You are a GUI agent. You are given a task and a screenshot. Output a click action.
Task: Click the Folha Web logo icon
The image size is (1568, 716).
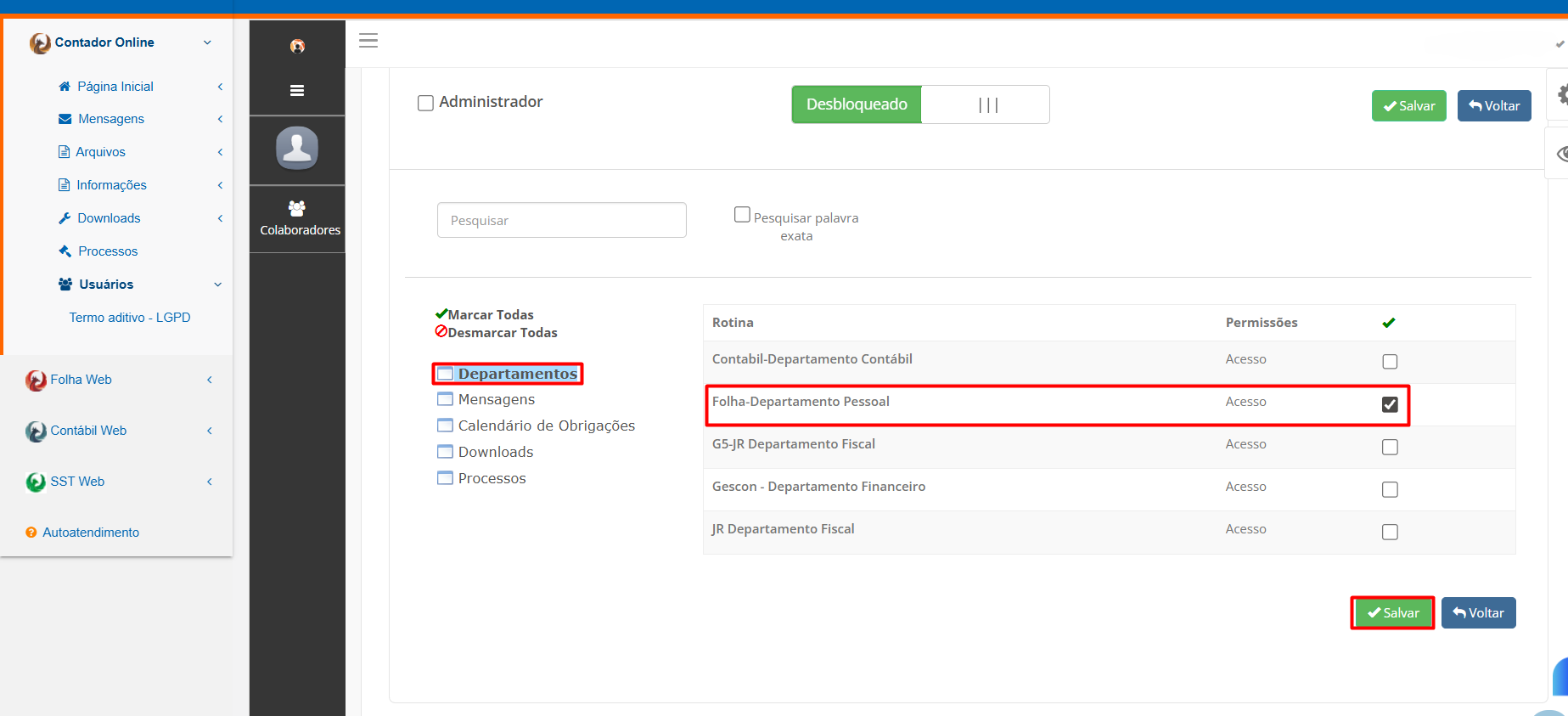coord(36,381)
